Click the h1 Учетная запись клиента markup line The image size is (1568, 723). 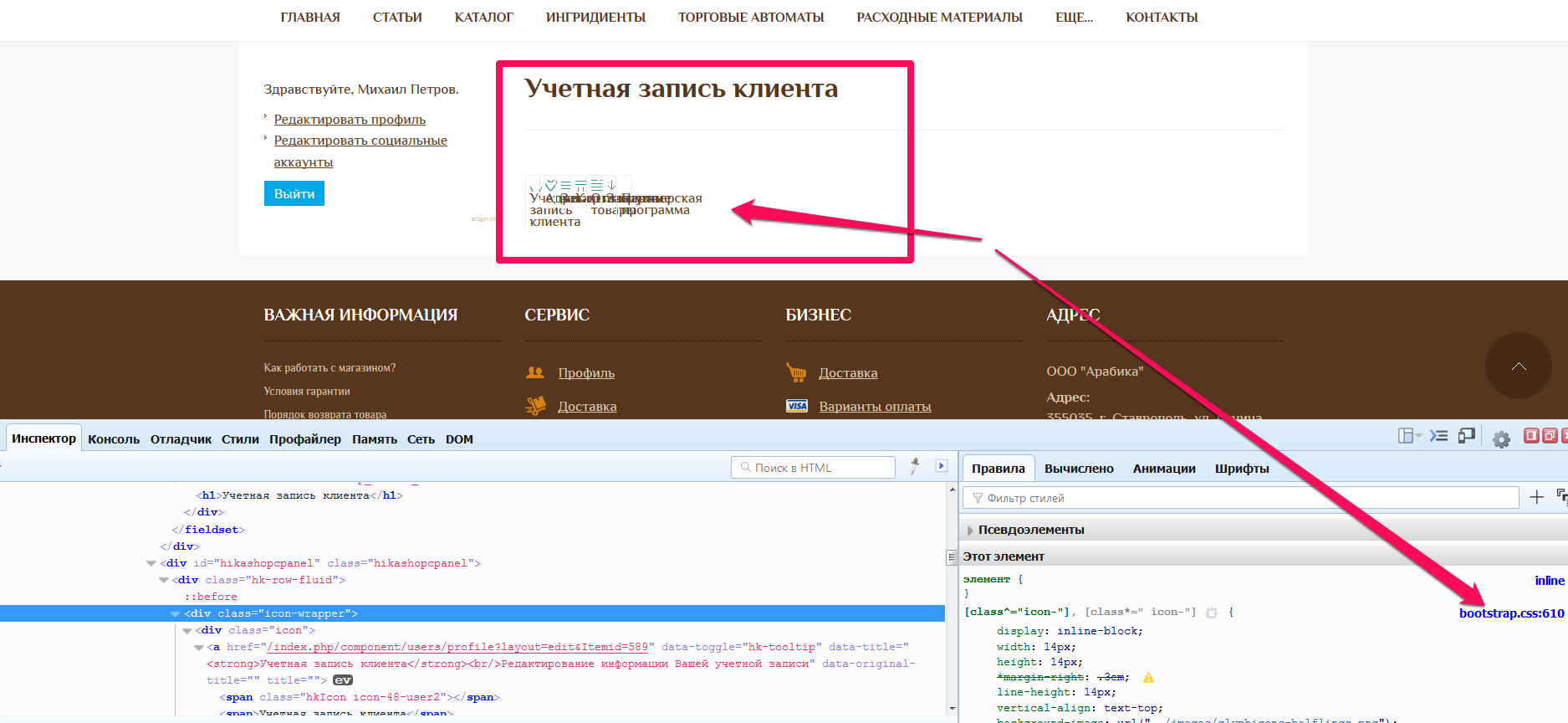point(299,495)
